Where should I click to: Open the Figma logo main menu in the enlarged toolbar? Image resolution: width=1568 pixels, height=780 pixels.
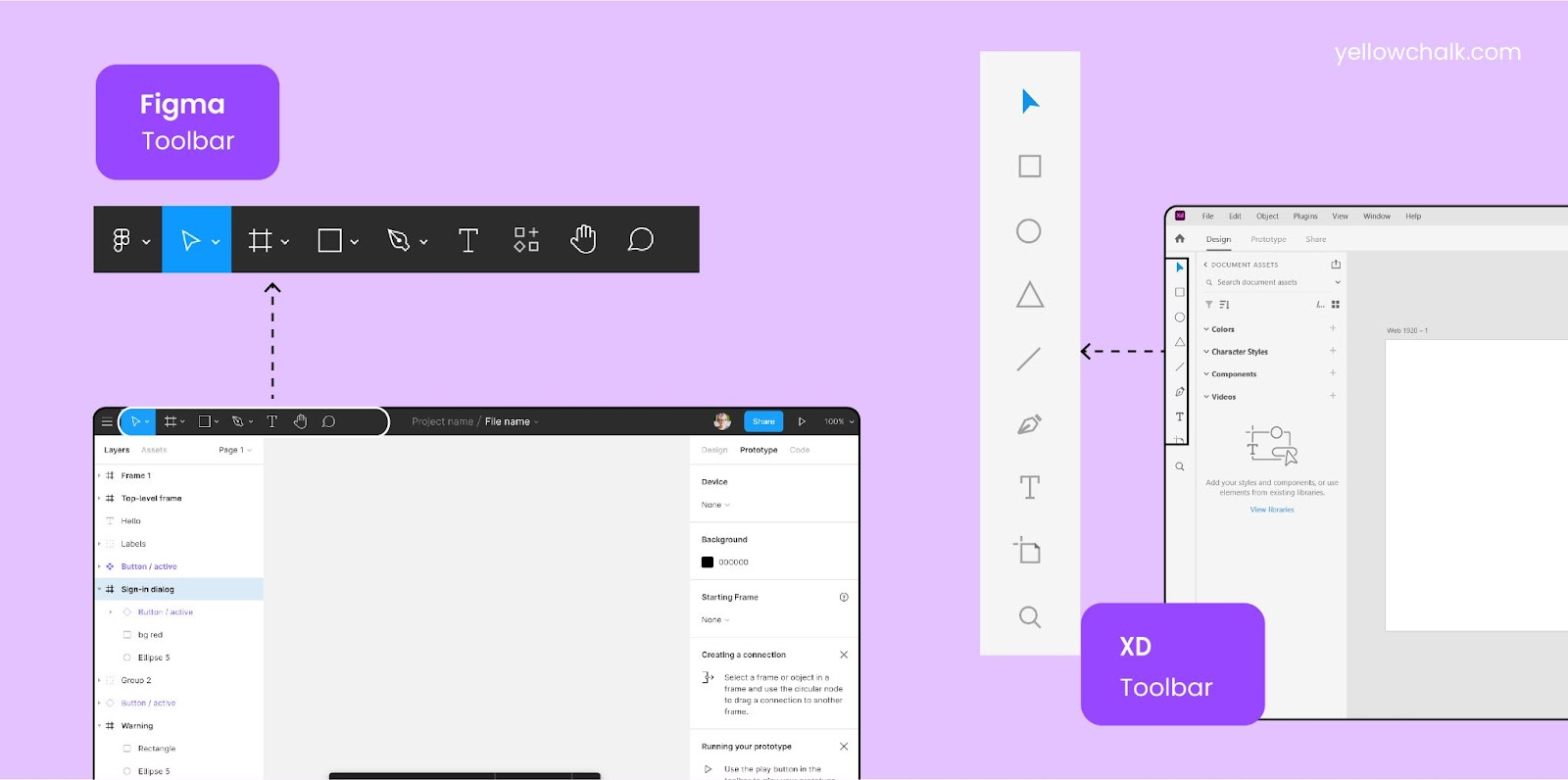tap(122, 240)
